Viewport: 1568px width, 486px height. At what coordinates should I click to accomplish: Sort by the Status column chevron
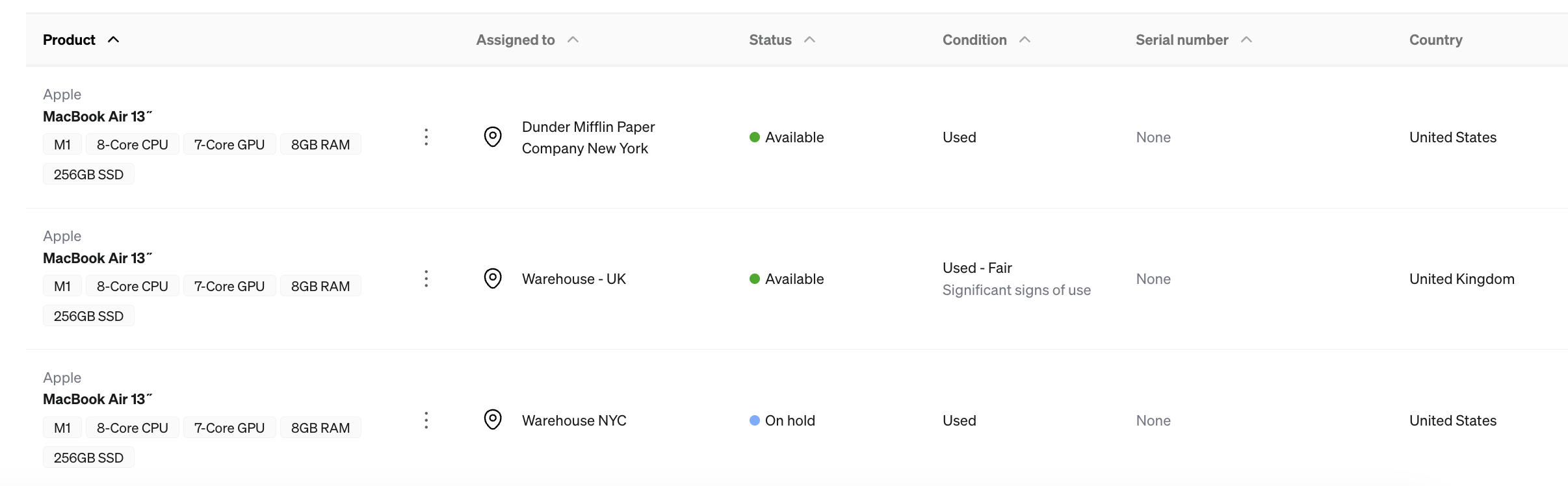(809, 40)
